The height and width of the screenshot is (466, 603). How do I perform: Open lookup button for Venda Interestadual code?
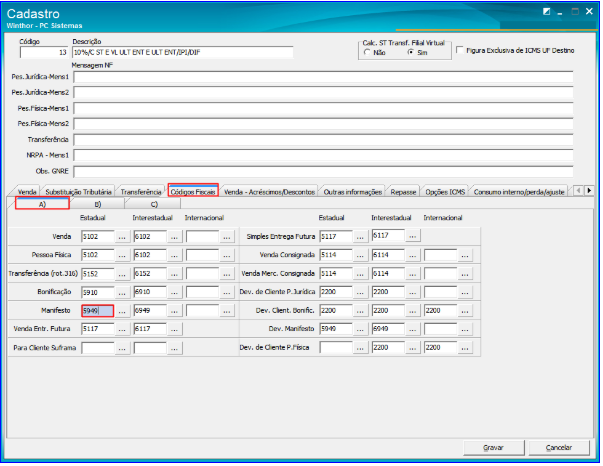(174, 237)
